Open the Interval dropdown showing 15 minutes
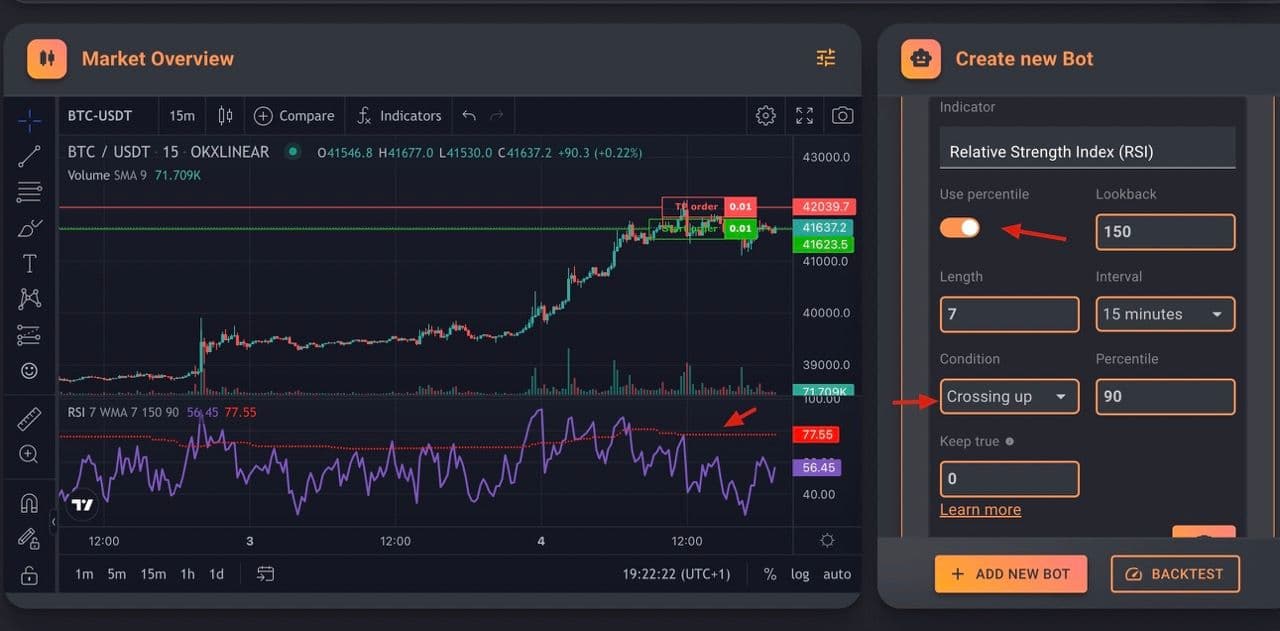This screenshot has height=631, width=1280. tap(1165, 314)
